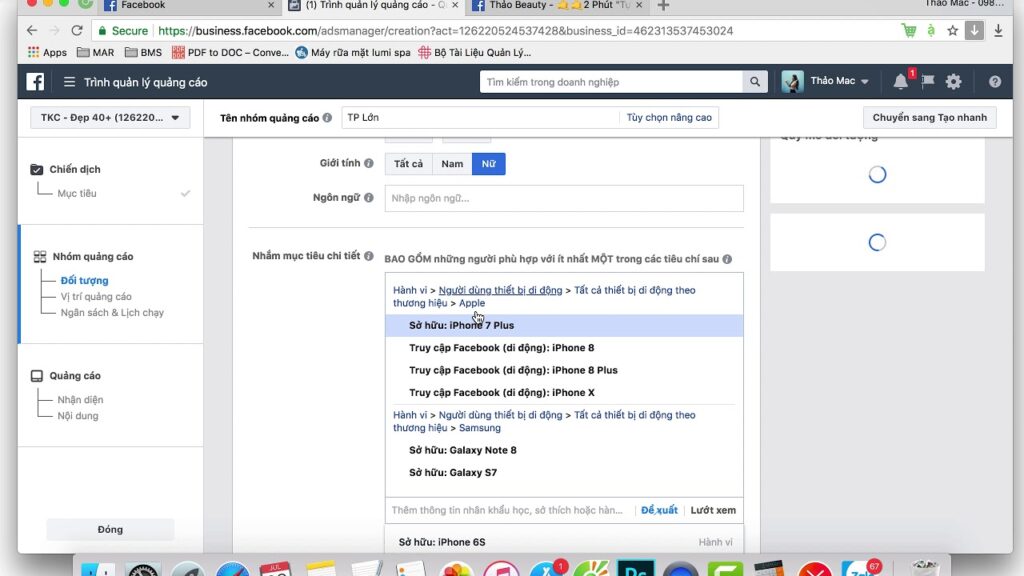Viewport: 1024px width, 576px height.
Task: Click the Samsung breadcrumb link
Action: click(x=479, y=428)
